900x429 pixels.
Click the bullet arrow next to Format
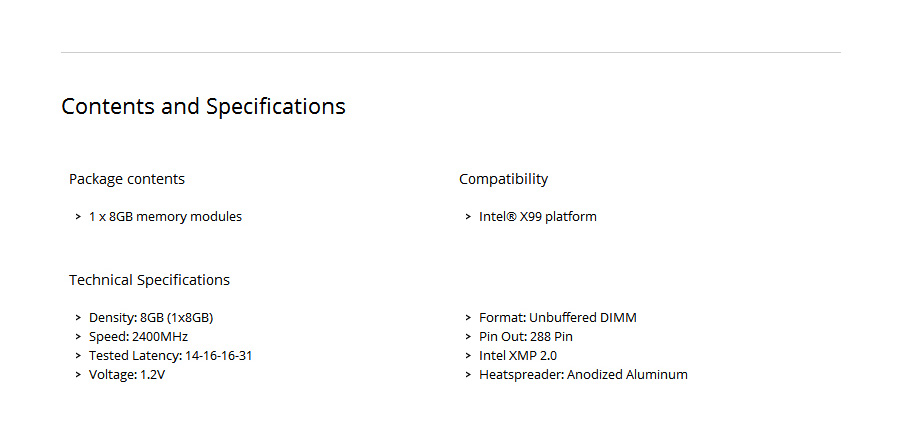click(x=468, y=318)
